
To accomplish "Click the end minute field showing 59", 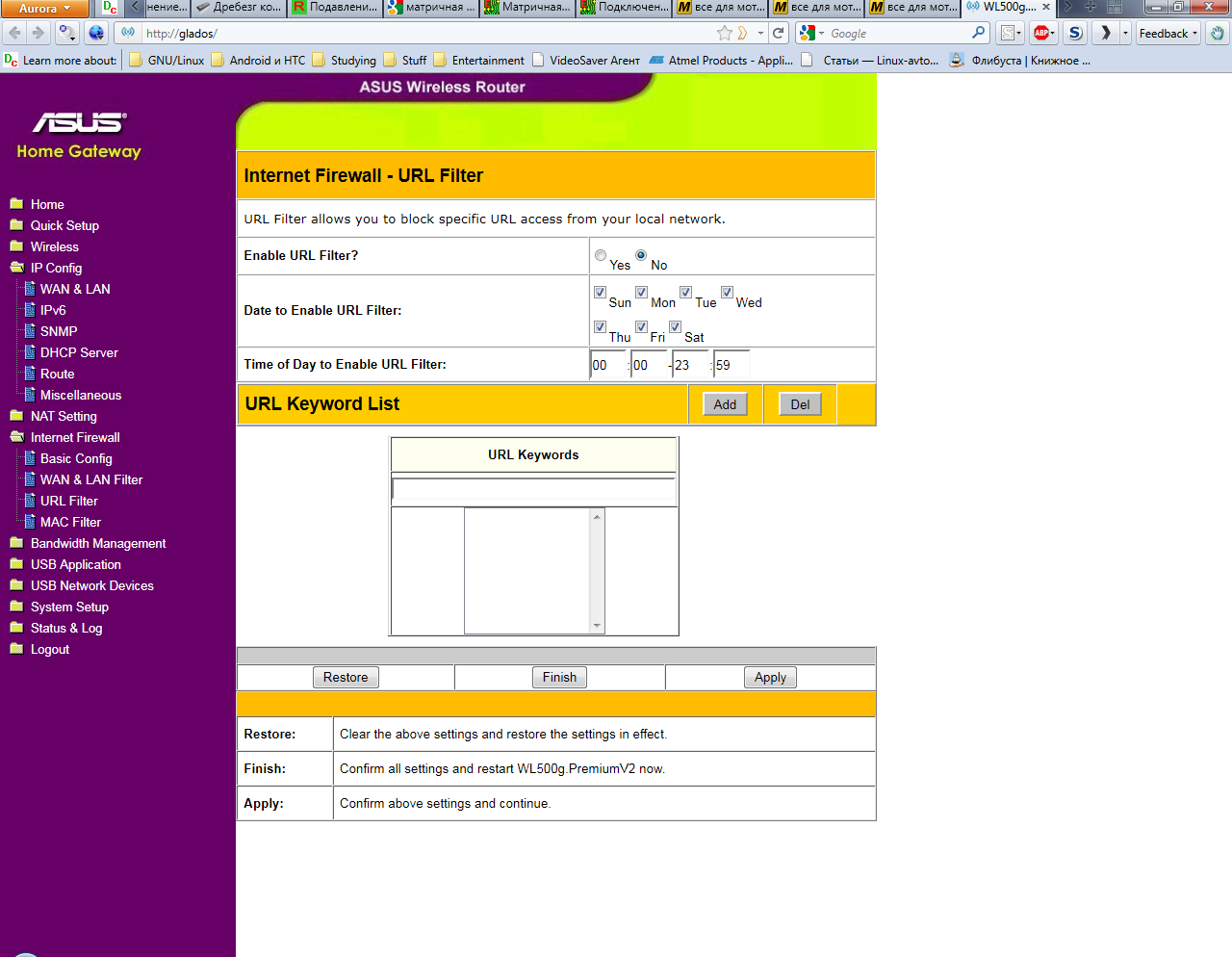I will [731, 365].
